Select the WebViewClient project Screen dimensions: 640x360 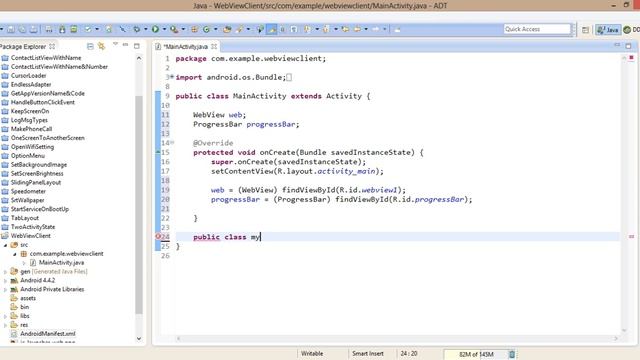[31, 236]
